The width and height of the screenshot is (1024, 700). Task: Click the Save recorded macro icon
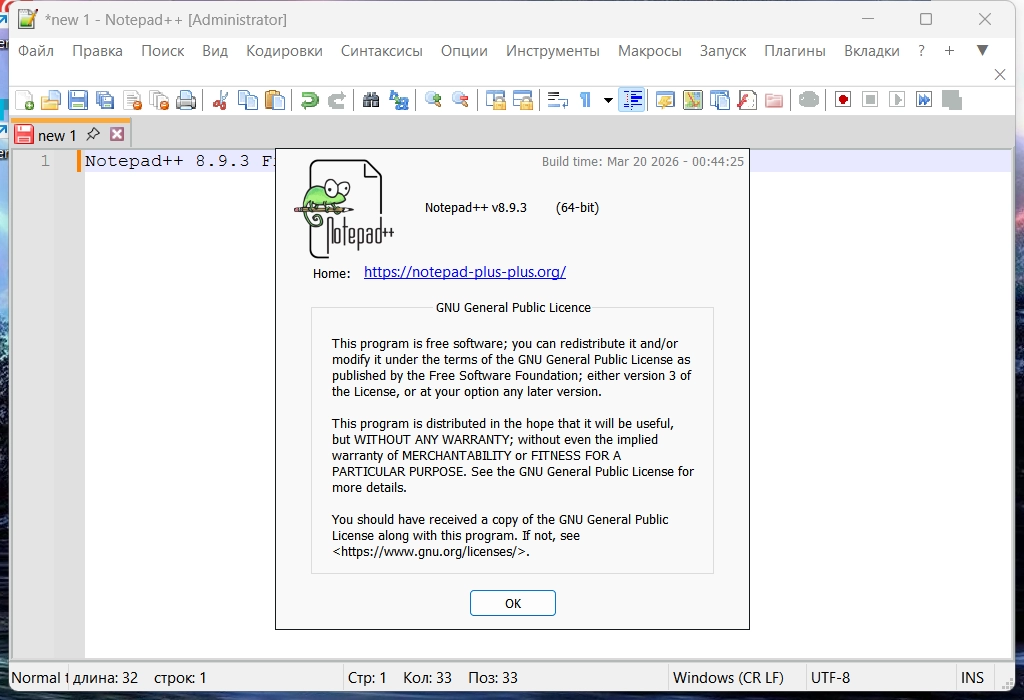point(952,100)
